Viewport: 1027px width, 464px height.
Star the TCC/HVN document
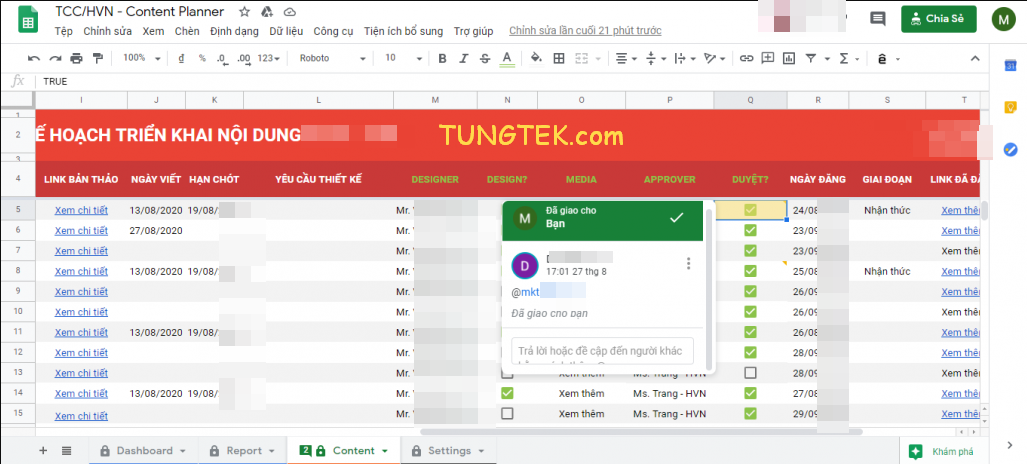(244, 12)
